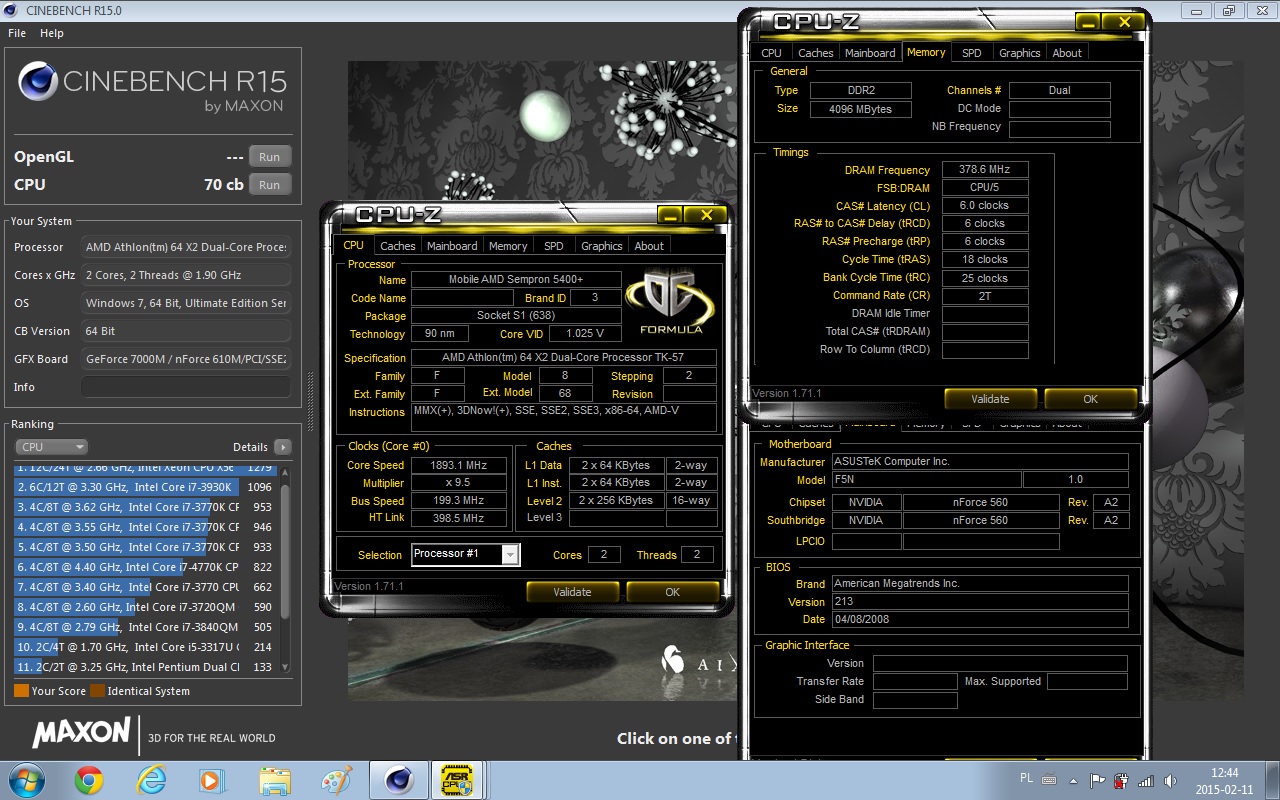Open Windows Media Player taskbar icon
The width and height of the screenshot is (1280, 800).
(x=211, y=780)
